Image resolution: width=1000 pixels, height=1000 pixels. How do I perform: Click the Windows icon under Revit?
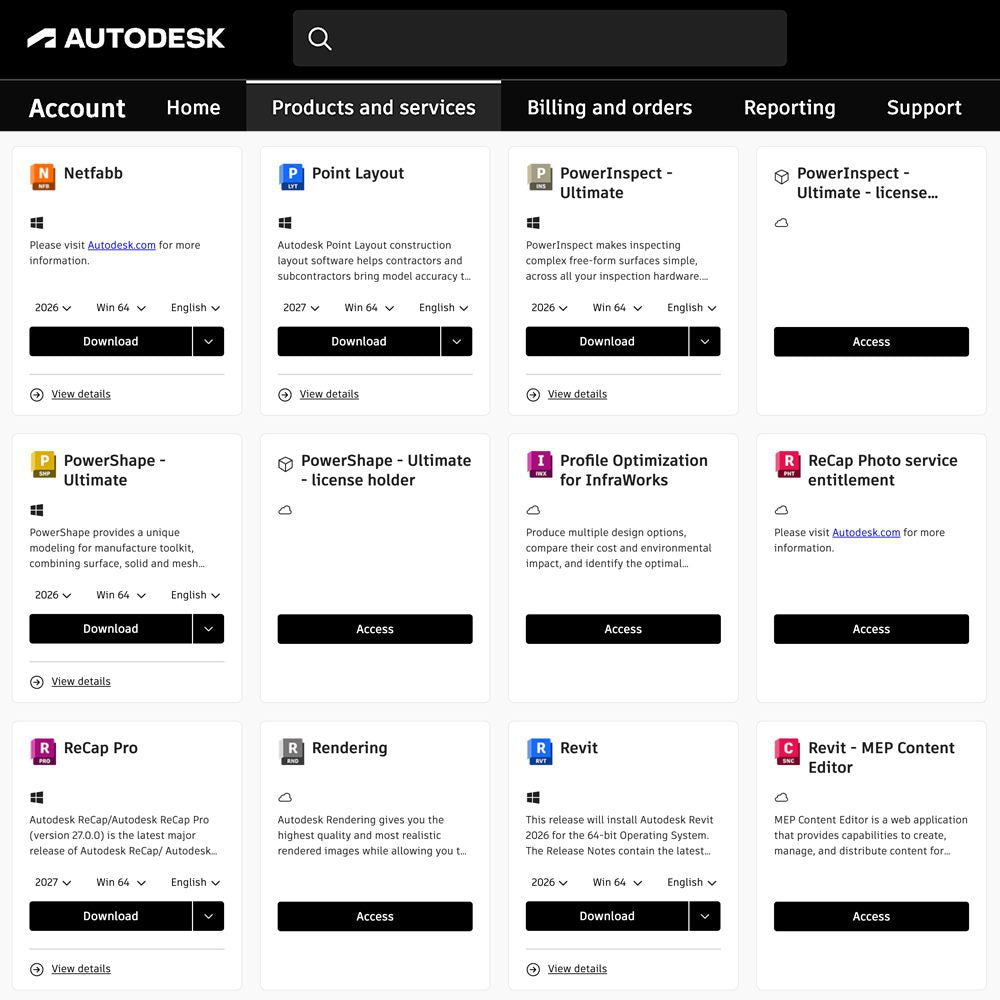[x=533, y=797]
